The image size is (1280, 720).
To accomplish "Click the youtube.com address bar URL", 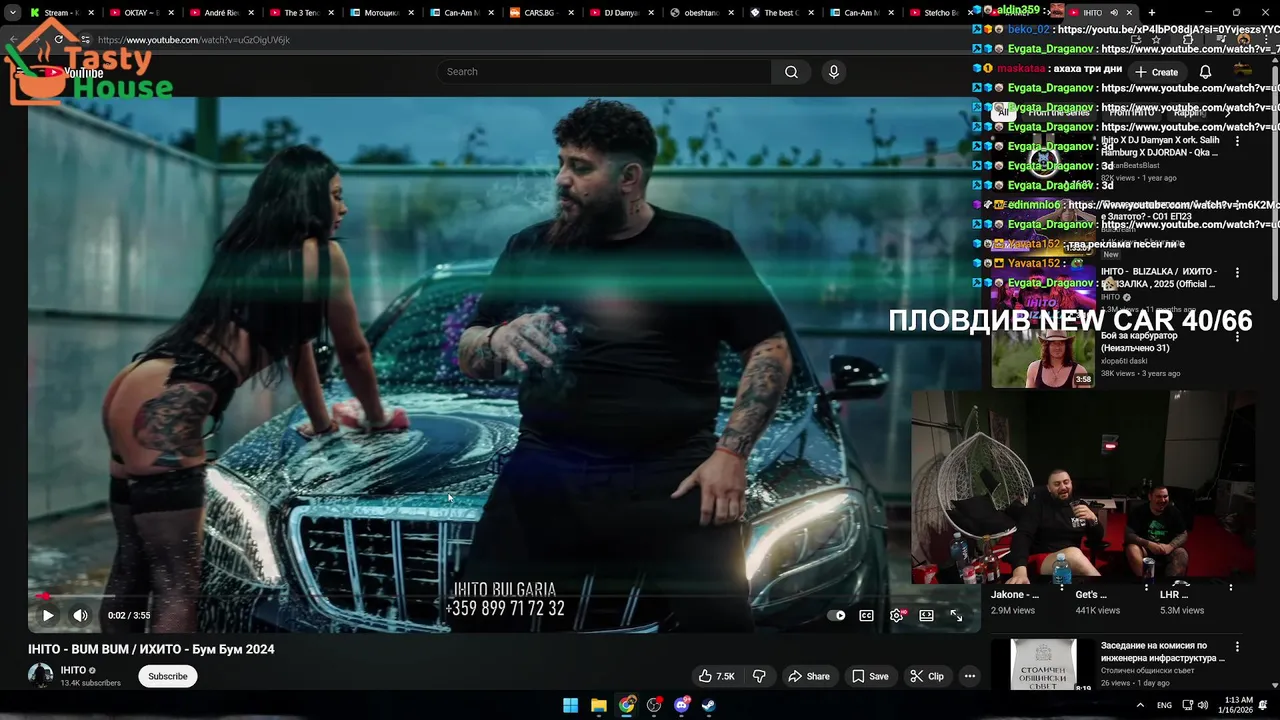I will pos(194,40).
